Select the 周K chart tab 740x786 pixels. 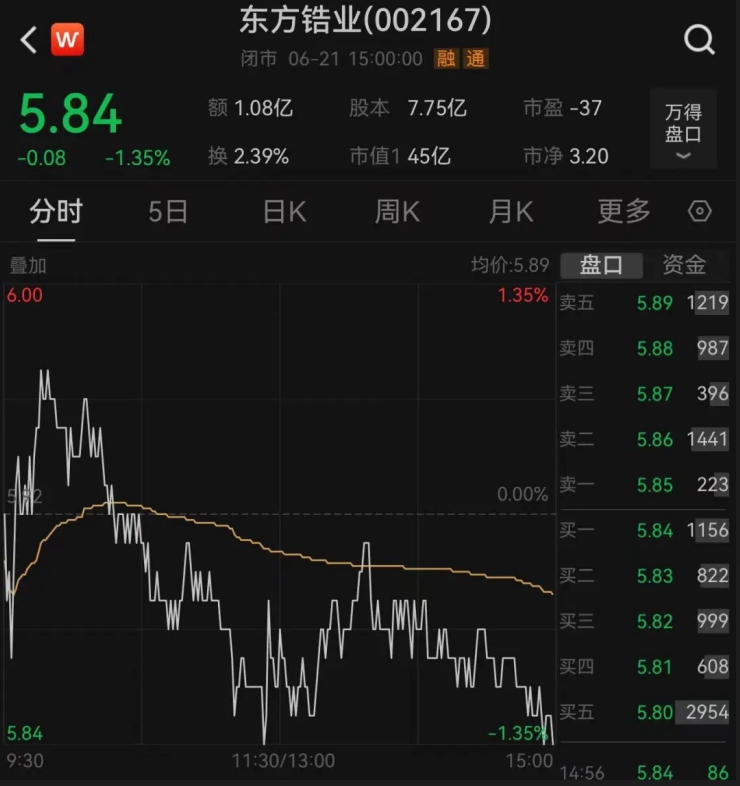click(x=397, y=212)
